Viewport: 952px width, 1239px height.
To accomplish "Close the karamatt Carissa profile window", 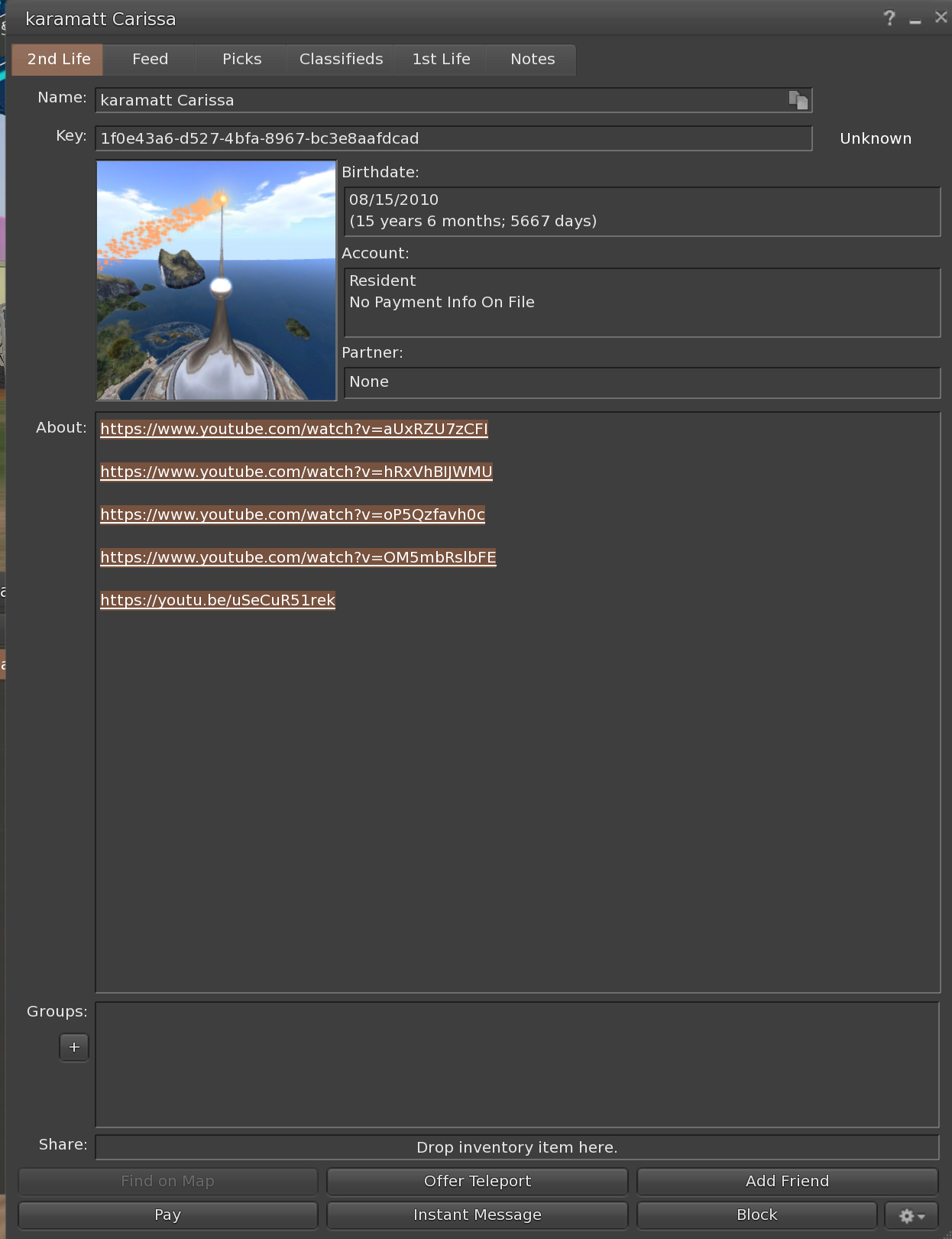I will [x=941, y=18].
